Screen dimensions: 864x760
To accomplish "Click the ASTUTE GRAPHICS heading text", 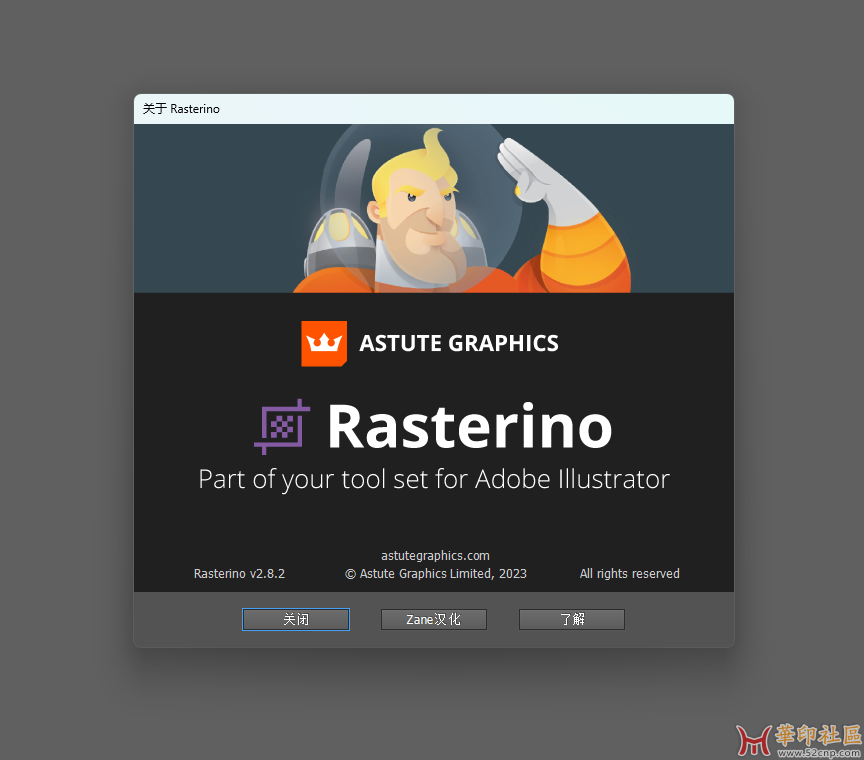I will click(459, 343).
